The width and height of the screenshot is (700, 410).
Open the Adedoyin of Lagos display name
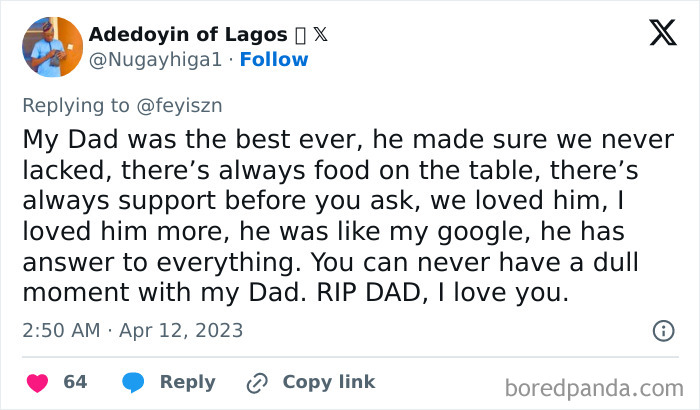coord(186,34)
